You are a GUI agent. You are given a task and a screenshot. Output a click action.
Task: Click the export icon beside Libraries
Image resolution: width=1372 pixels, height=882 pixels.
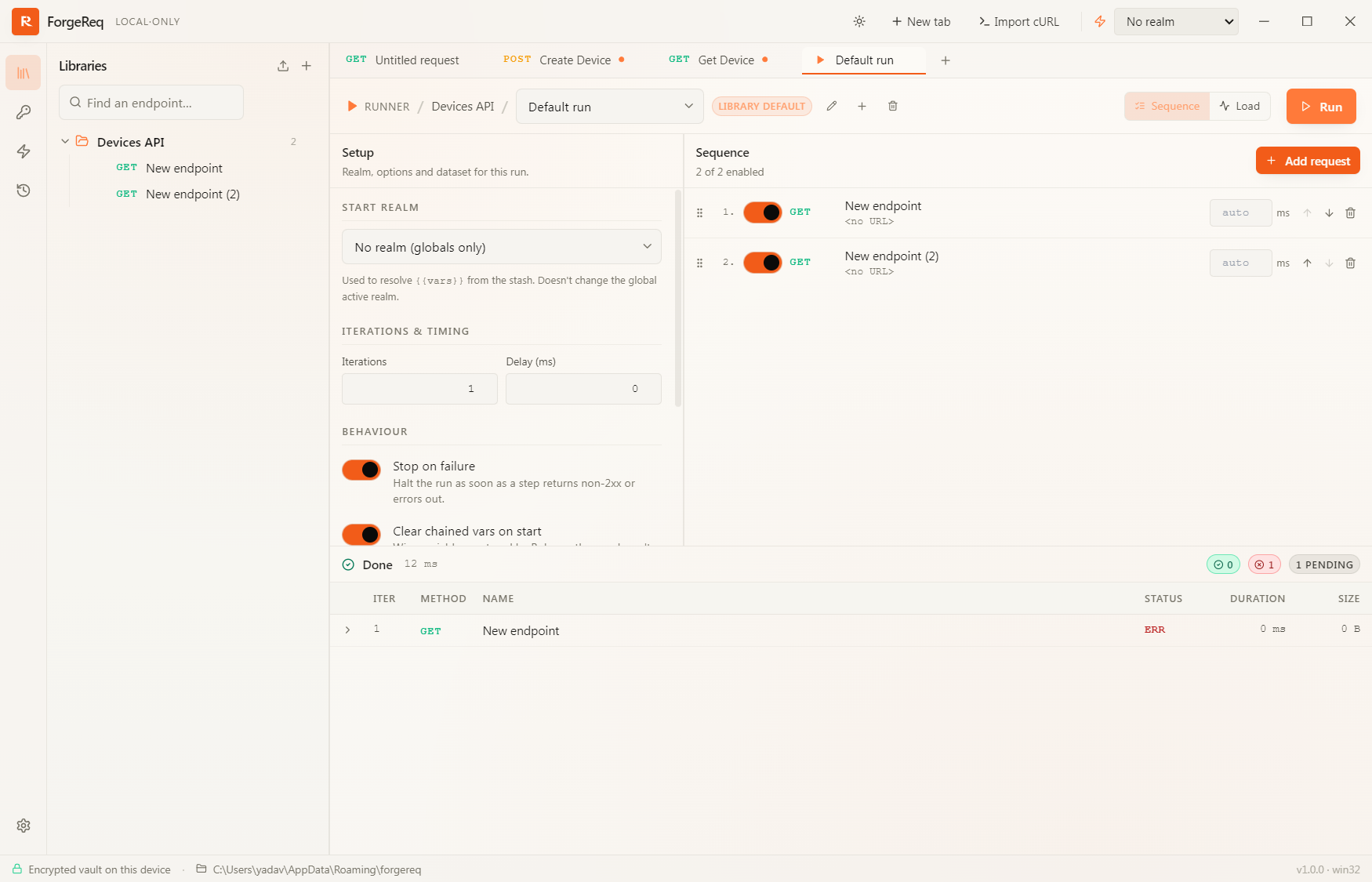click(x=283, y=66)
